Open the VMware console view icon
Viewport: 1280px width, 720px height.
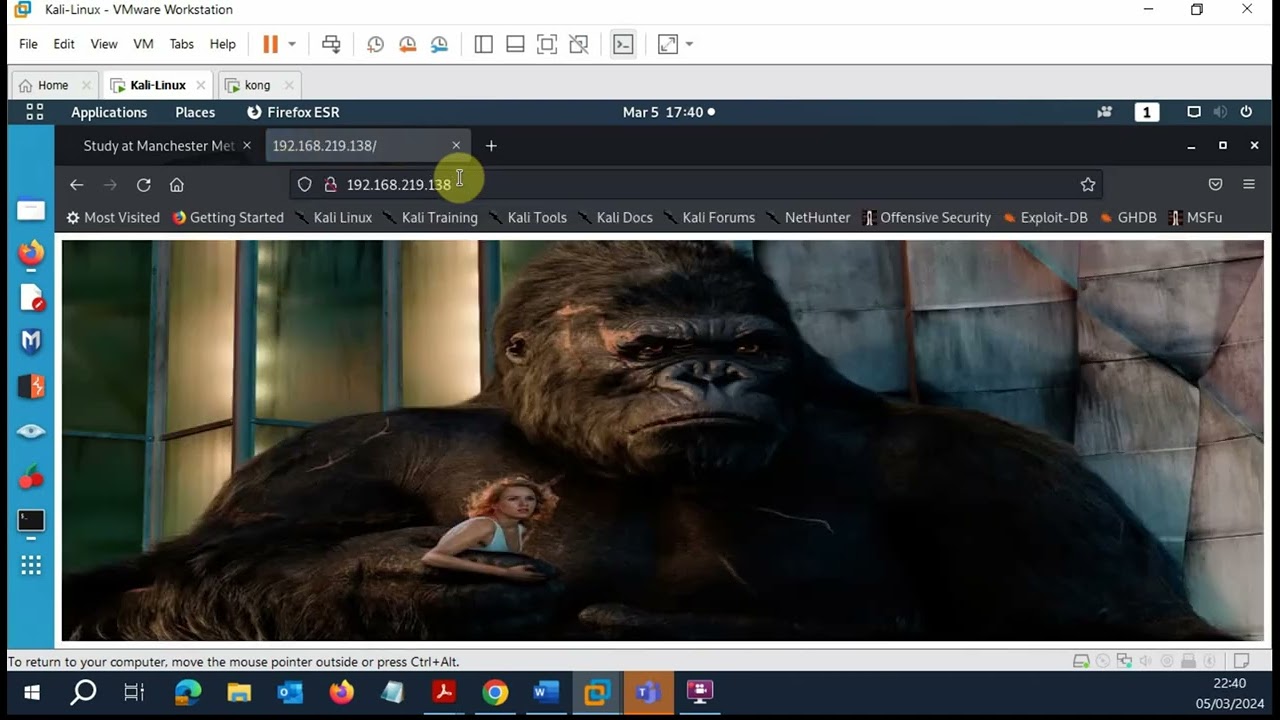[x=623, y=44]
